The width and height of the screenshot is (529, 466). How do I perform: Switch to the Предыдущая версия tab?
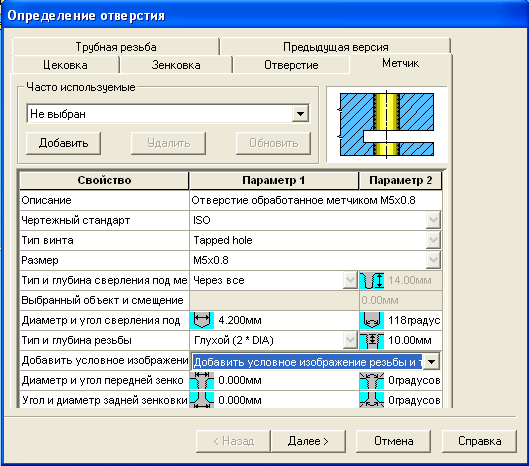click(336, 47)
